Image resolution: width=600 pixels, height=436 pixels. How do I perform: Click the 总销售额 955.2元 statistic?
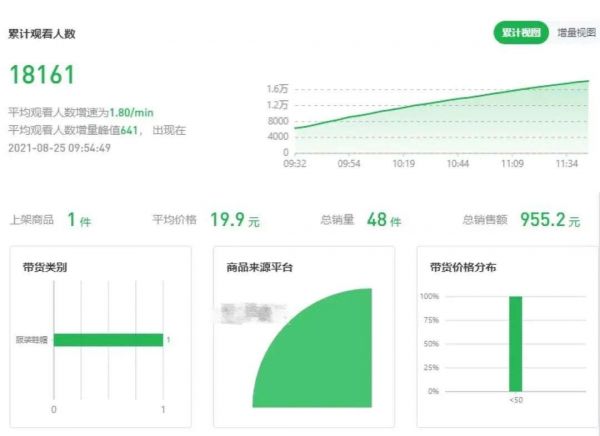(x=520, y=220)
